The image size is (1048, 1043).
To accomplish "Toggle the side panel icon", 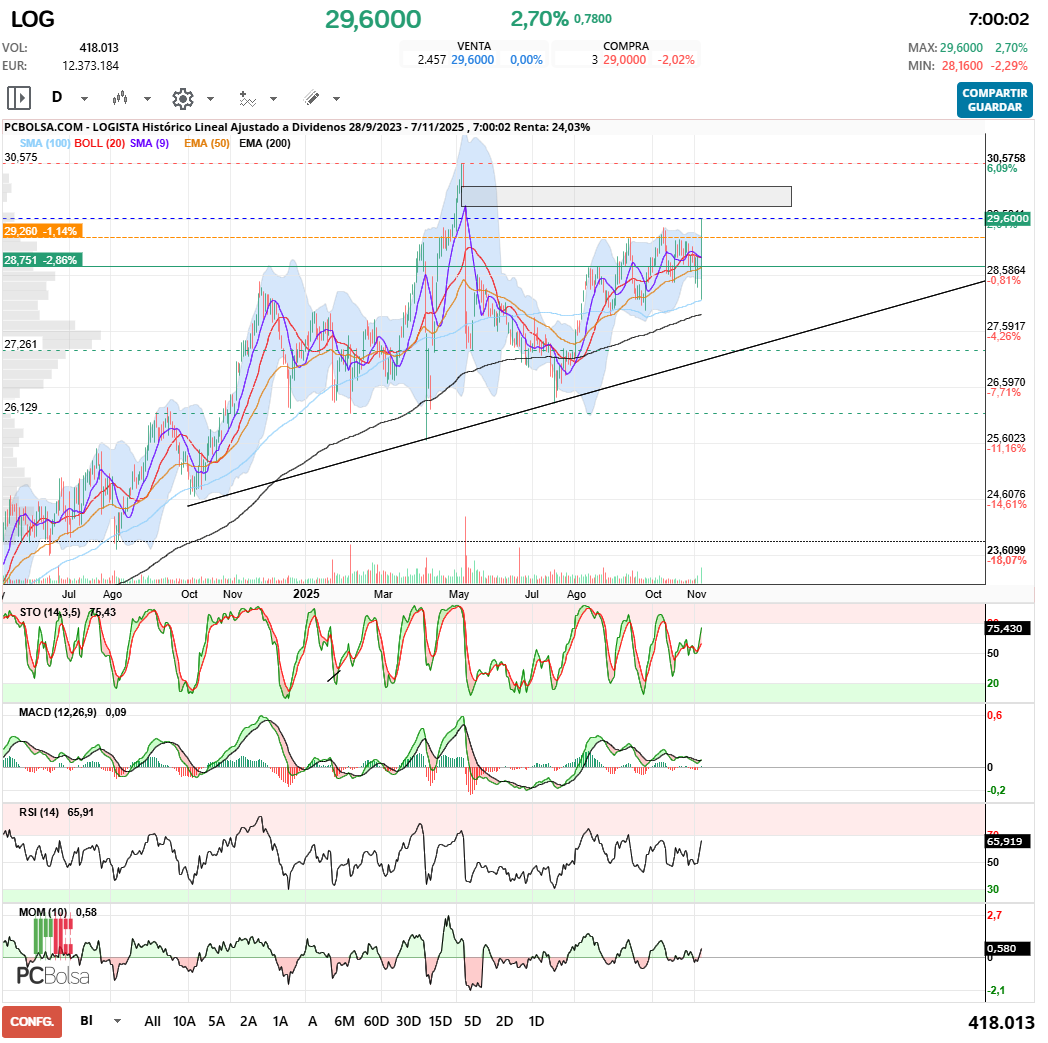I will tap(19, 98).
